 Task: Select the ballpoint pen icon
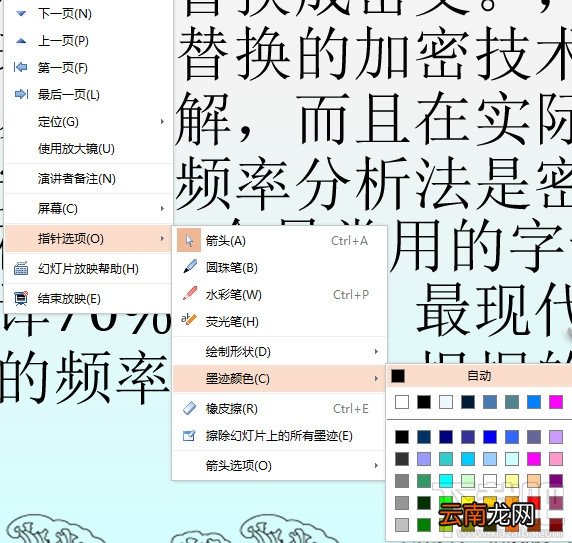pos(190,267)
